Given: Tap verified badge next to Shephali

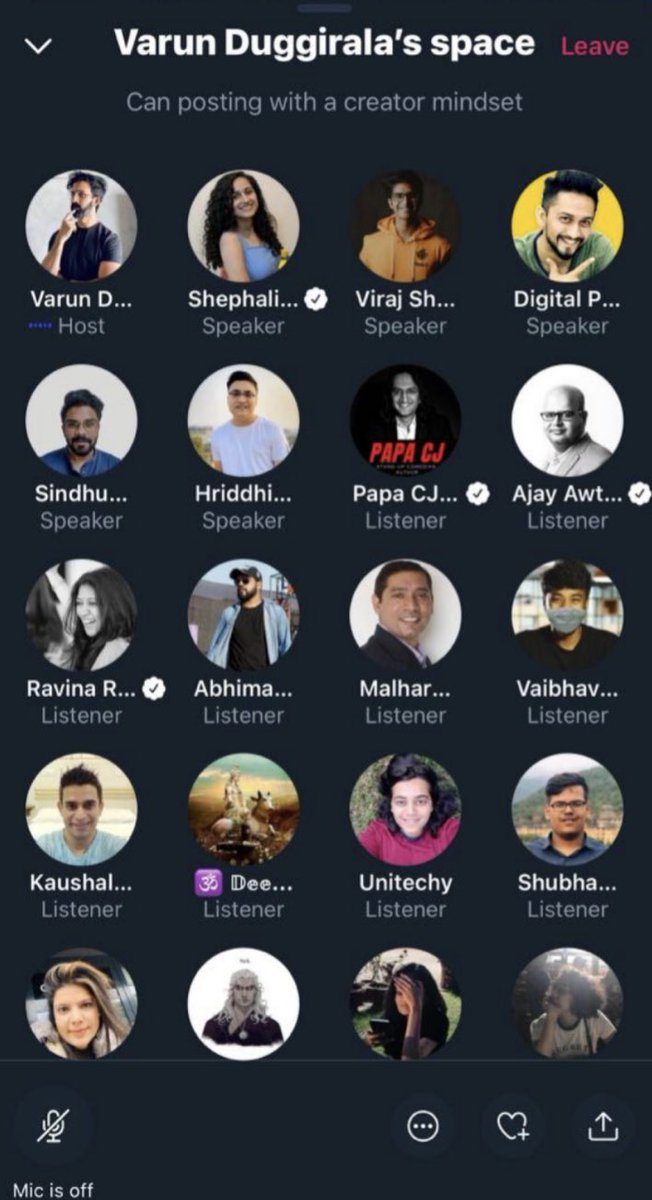Looking at the screenshot, I should (316, 299).
